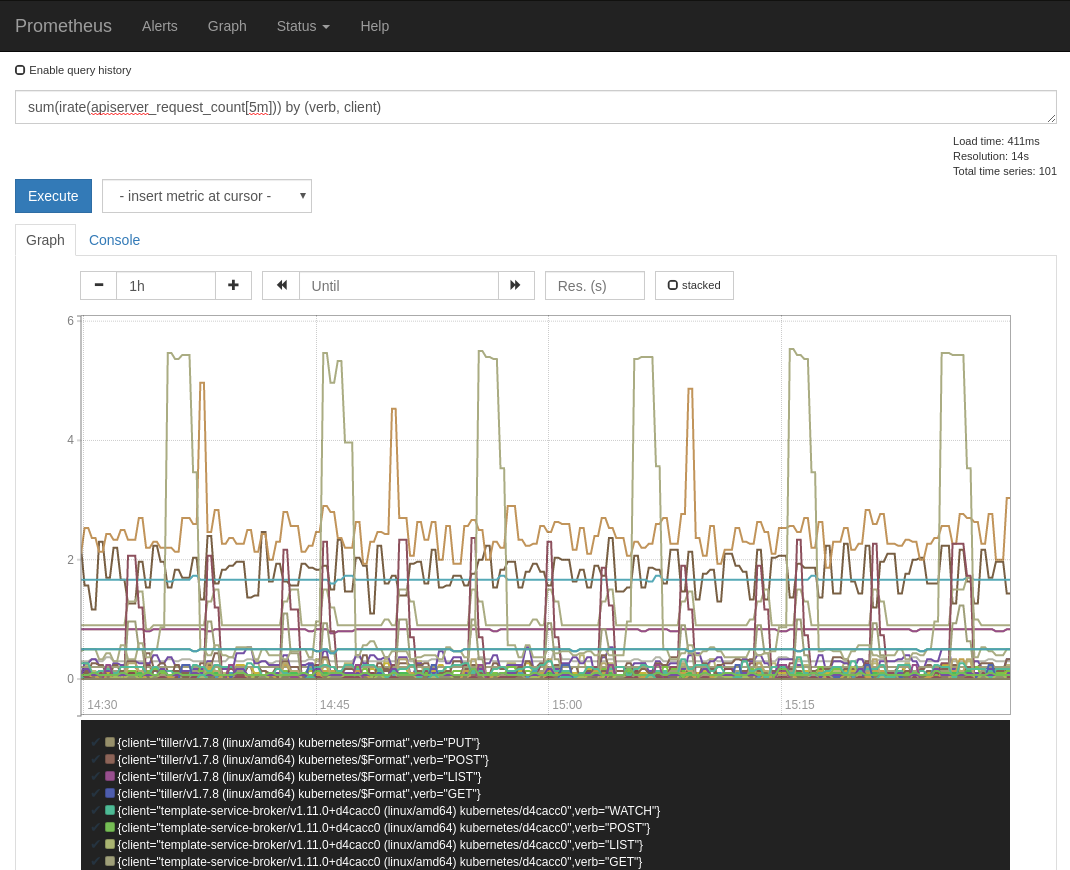Hide the tiller GET series via its checkmark
The width and height of the screenshot is (1070, 870).
click(x=97, y=793)
